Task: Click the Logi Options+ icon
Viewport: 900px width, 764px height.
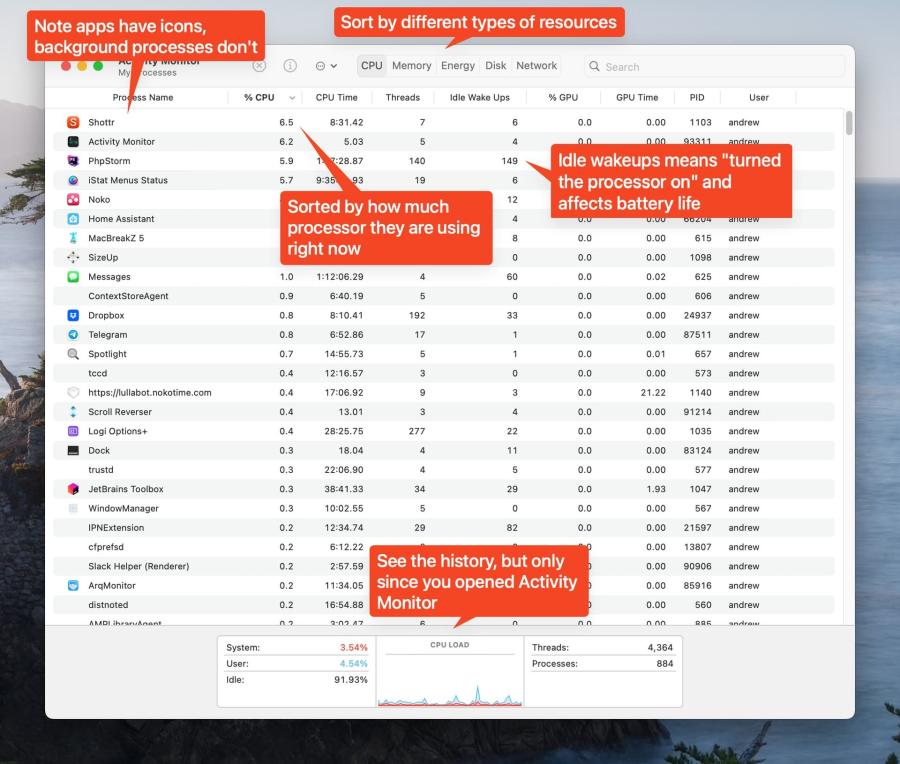Action: click(73, 431)
